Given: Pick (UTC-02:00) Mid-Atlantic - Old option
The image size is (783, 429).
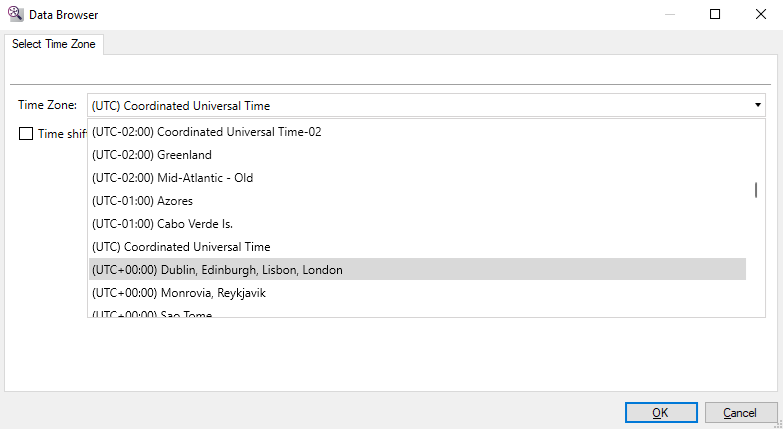Looking at the screenshot, I should tap(417, 178).
